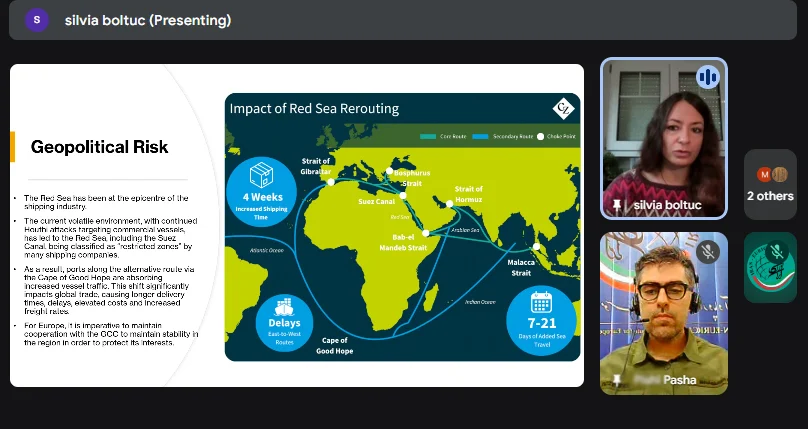The width and height of the screenshot is (808, 429).
Task: Click the "silvia boltuc (Presenting)" header label
Action: point(147,20)
